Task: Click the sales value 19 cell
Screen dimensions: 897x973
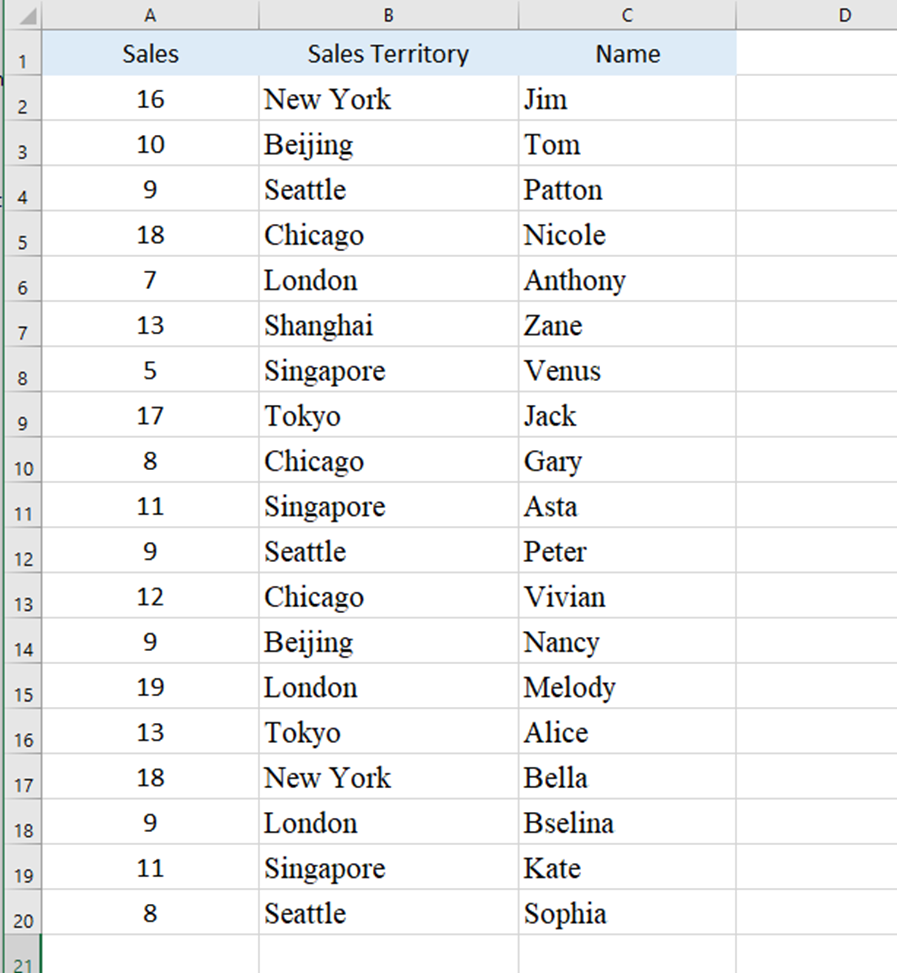Action: [150, 686]
